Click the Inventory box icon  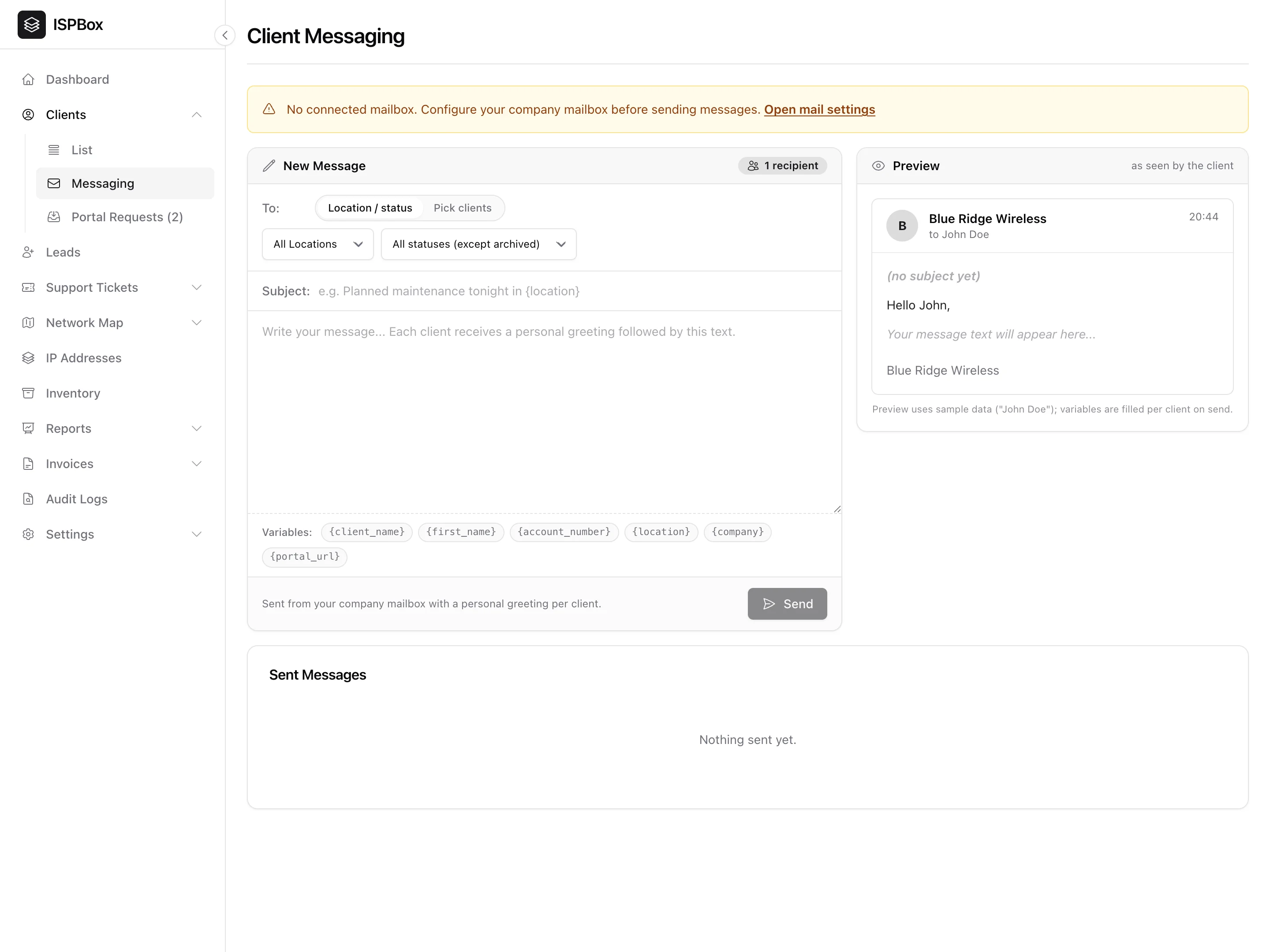click(28, 393)
